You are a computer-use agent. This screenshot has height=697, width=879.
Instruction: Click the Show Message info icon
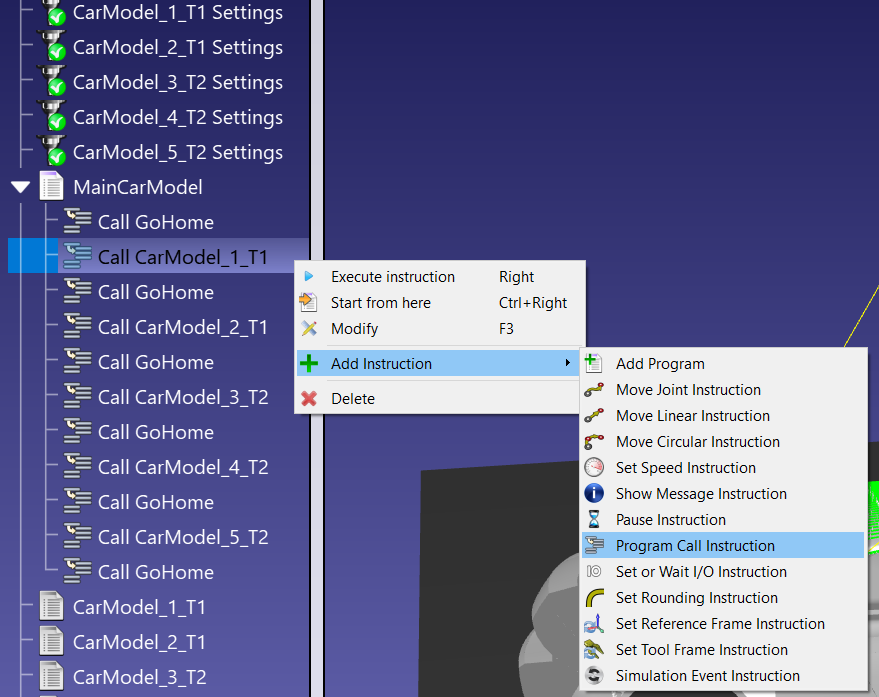pyautogui.click(x=594, y=494)
